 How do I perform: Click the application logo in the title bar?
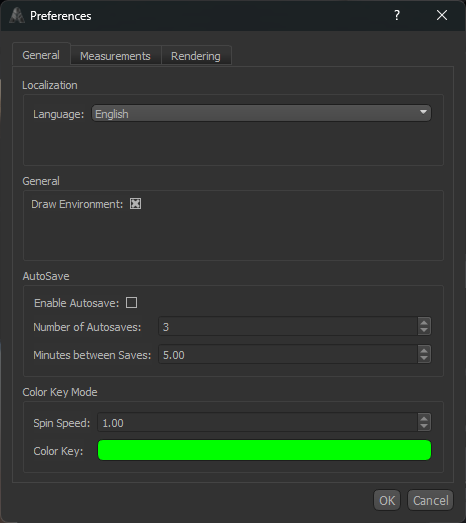pyautogui.click(x=17, y=15)
